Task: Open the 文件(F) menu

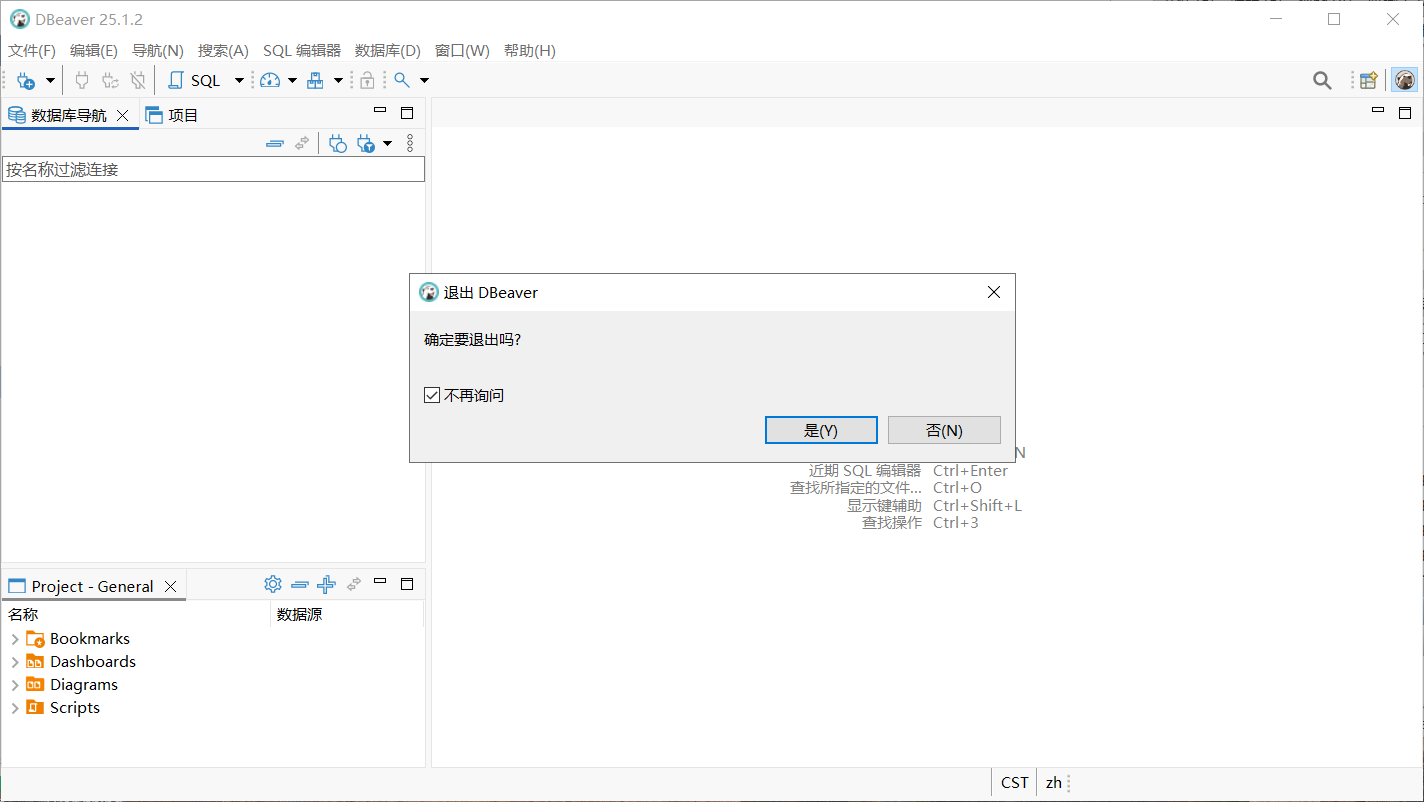Action: click(32, 51)
